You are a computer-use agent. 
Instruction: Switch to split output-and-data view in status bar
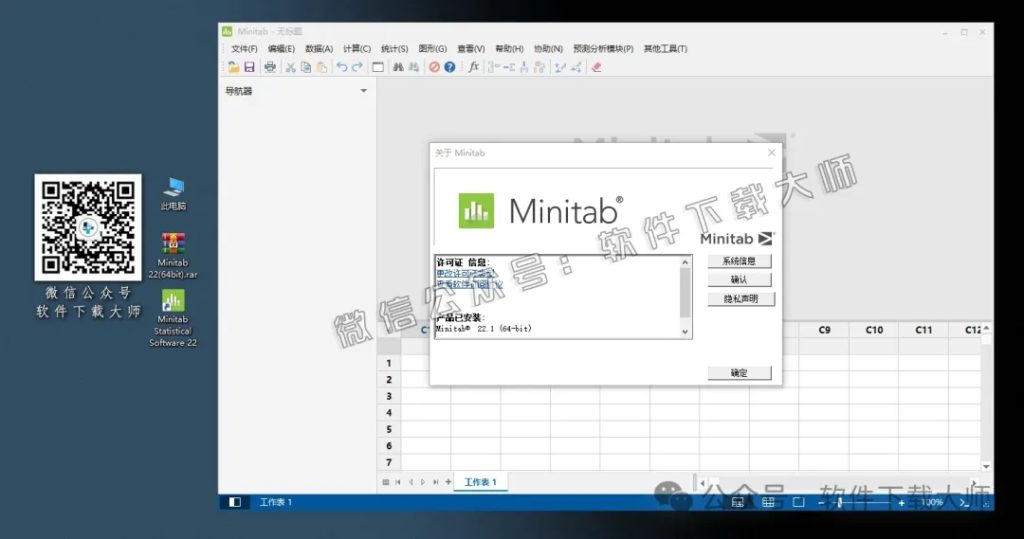click(x=737, y=502)
